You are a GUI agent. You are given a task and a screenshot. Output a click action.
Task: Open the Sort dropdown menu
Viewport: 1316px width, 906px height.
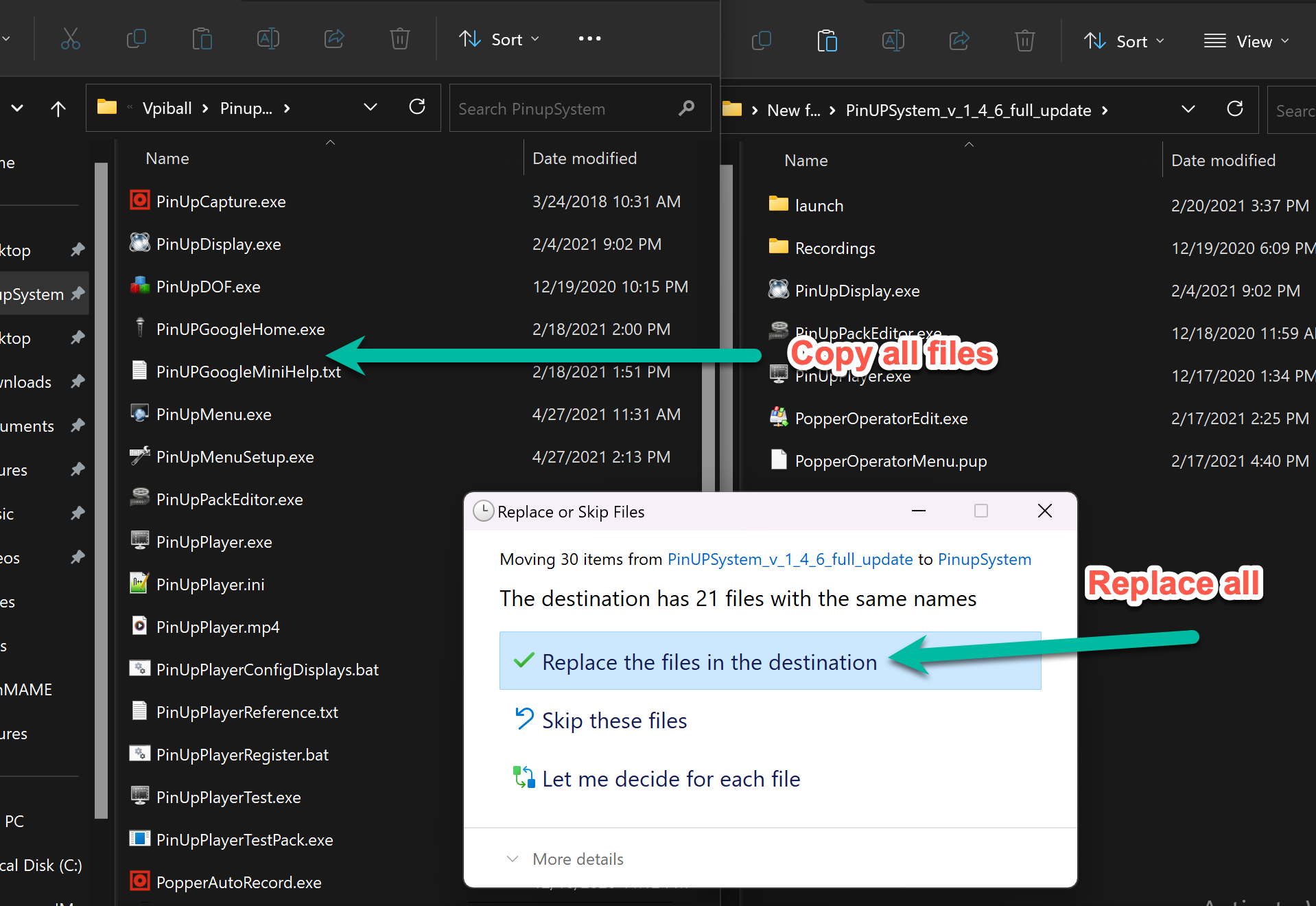tap(500, 39)
